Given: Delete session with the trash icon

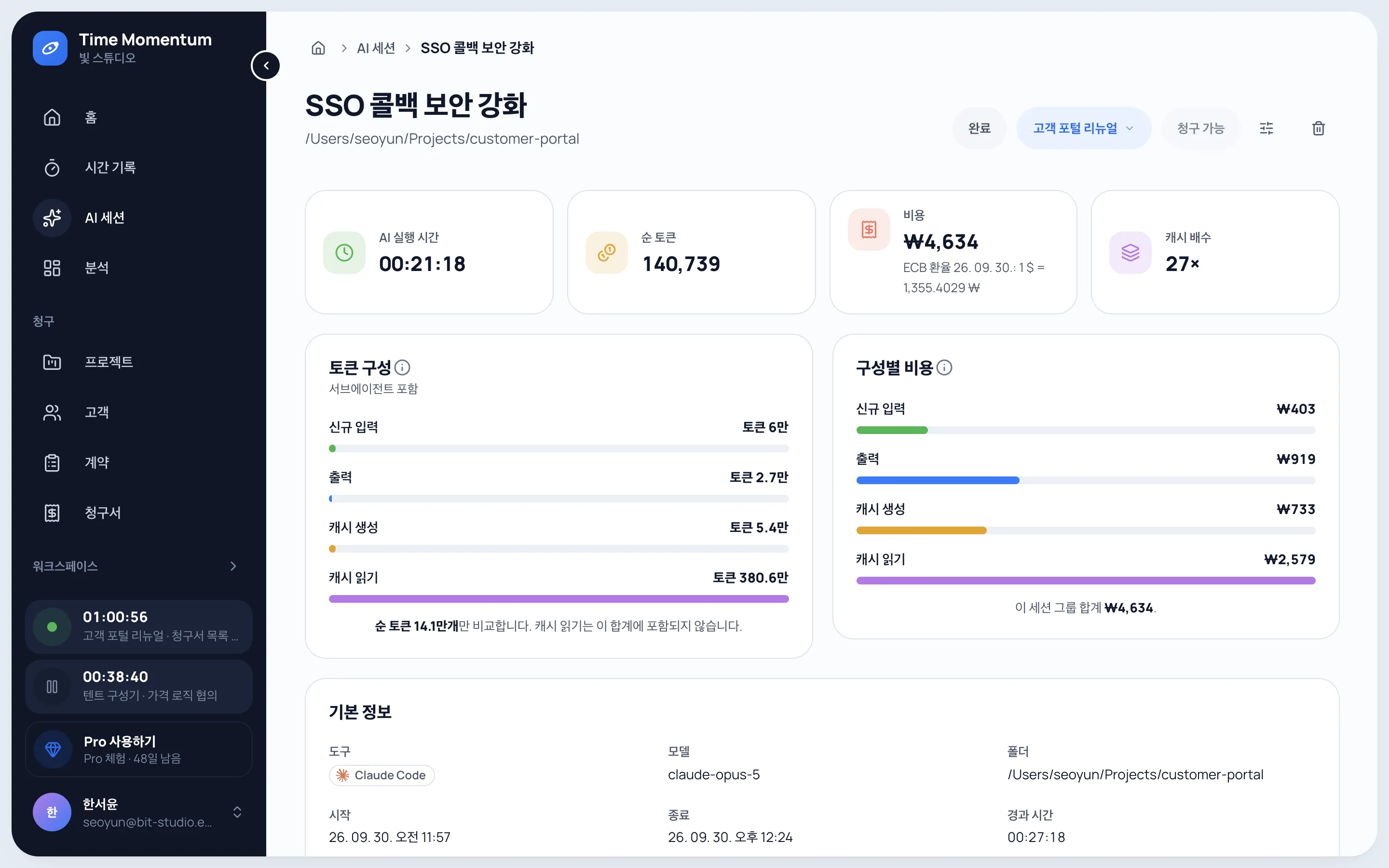Looking at the screenshot, I should click(x=1319, y=128).
